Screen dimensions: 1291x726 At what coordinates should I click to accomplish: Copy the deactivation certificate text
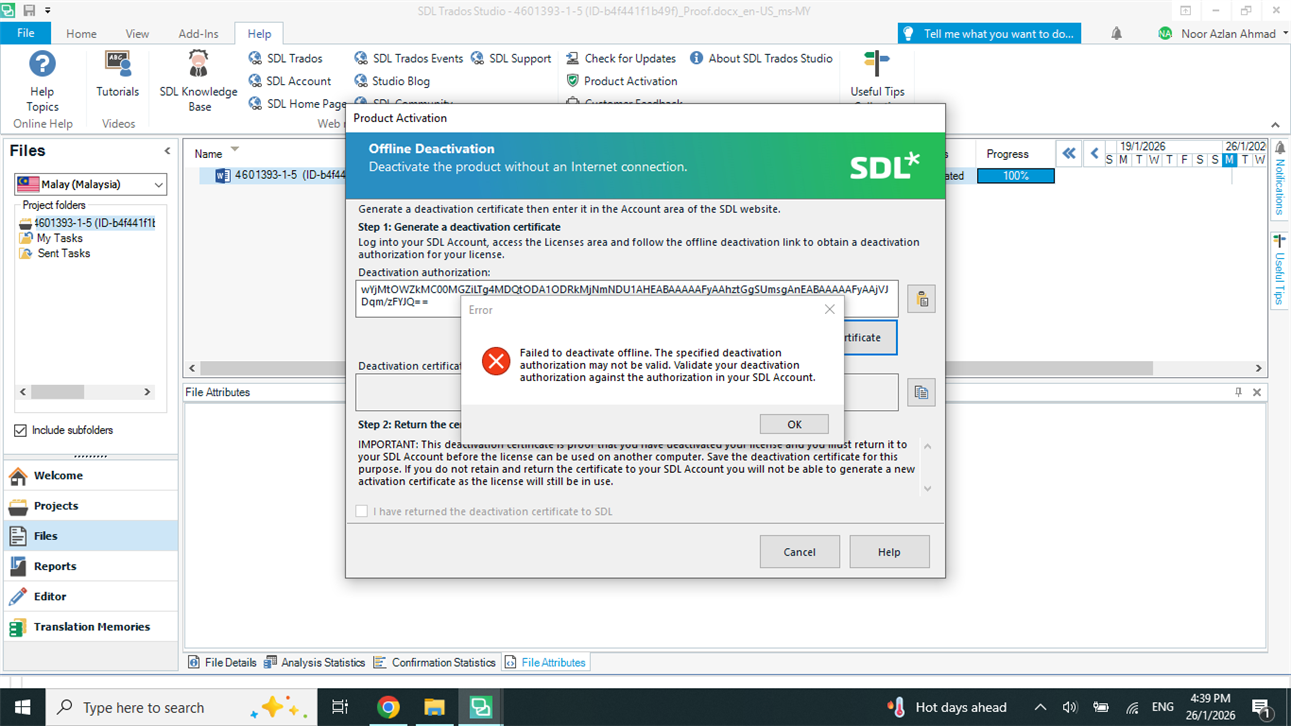click(921, 392)
